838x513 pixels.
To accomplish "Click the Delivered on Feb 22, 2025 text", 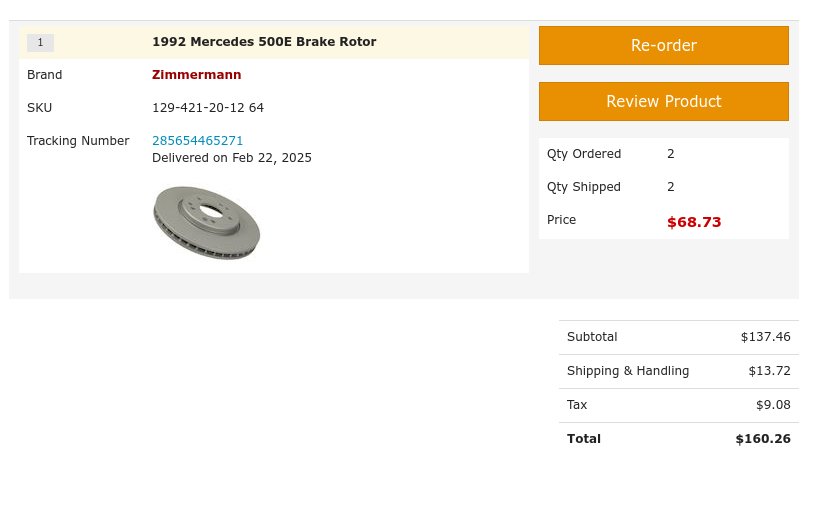I will [x=232, y=158].
